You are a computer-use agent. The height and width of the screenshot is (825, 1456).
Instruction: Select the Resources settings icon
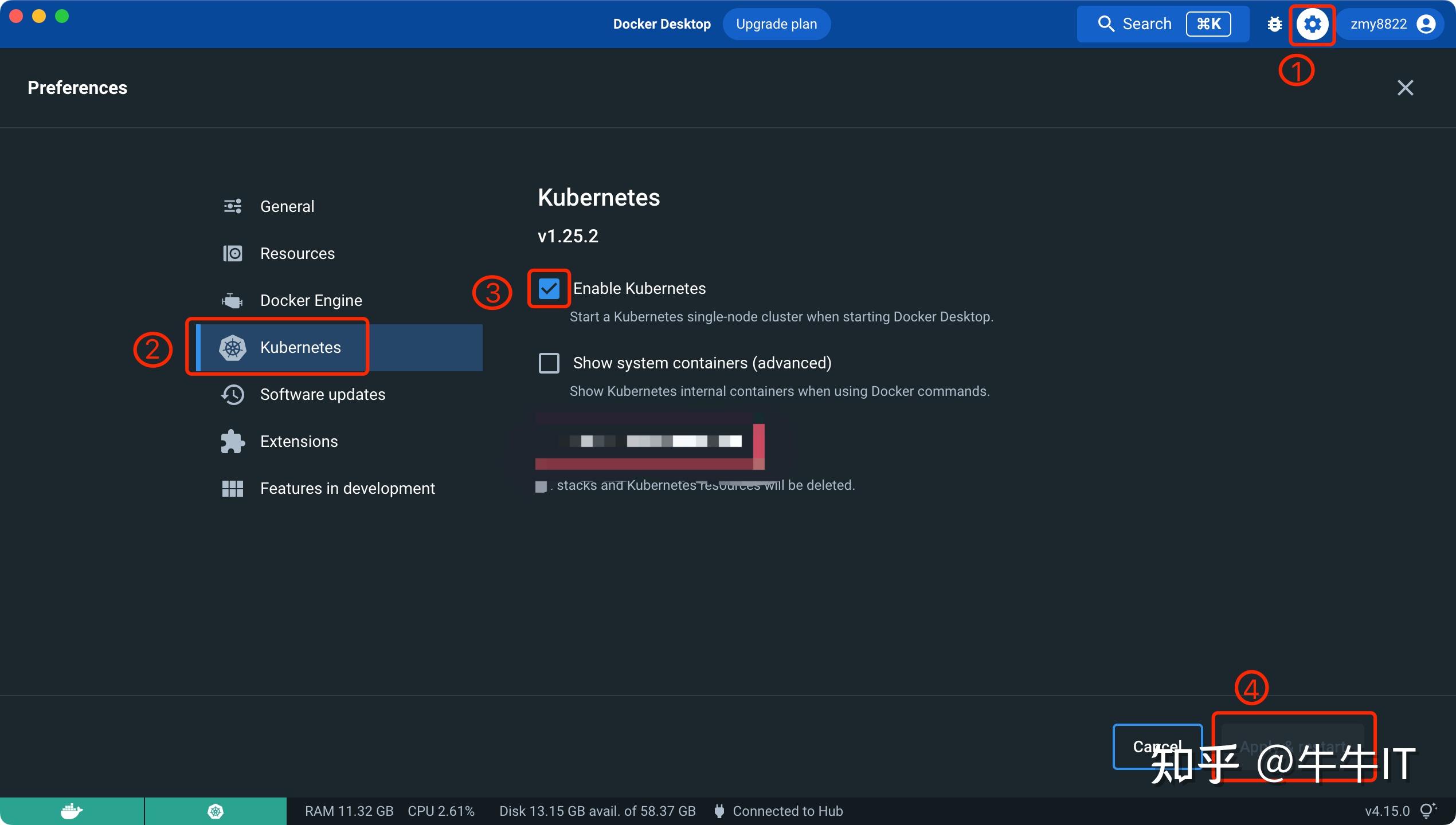point(232,253)
